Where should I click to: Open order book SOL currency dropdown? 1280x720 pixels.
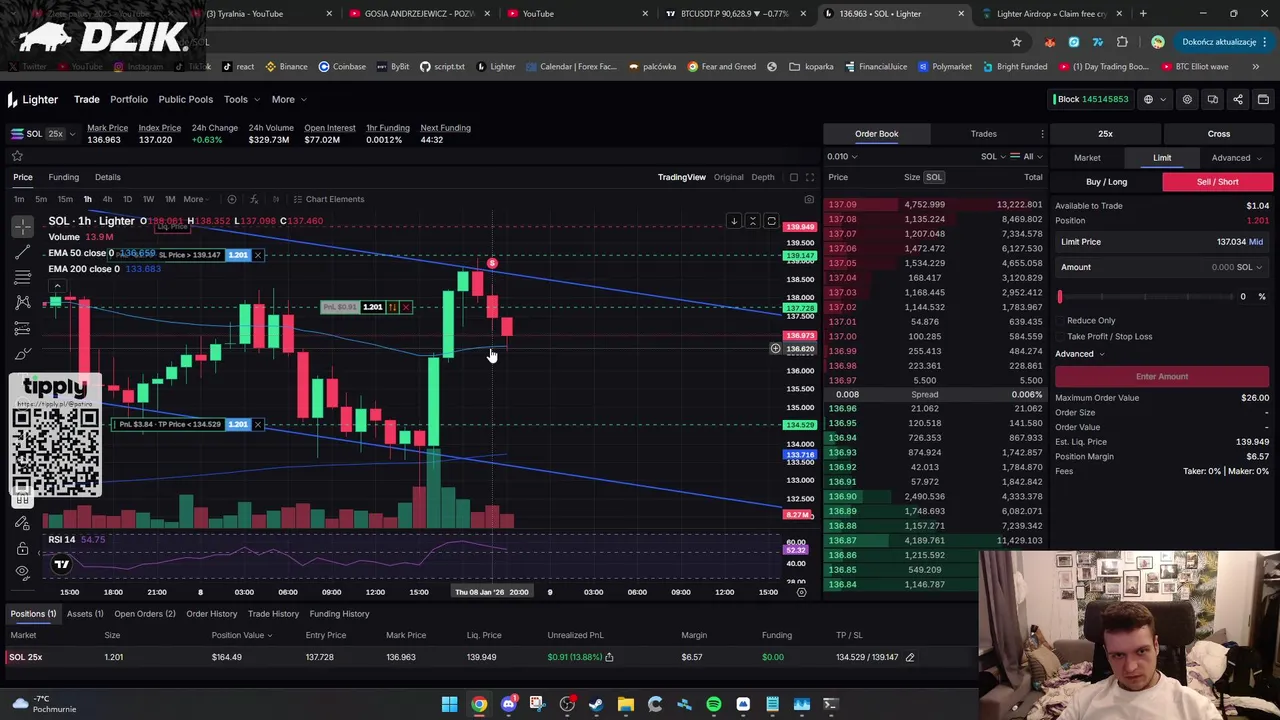point(993,156)
